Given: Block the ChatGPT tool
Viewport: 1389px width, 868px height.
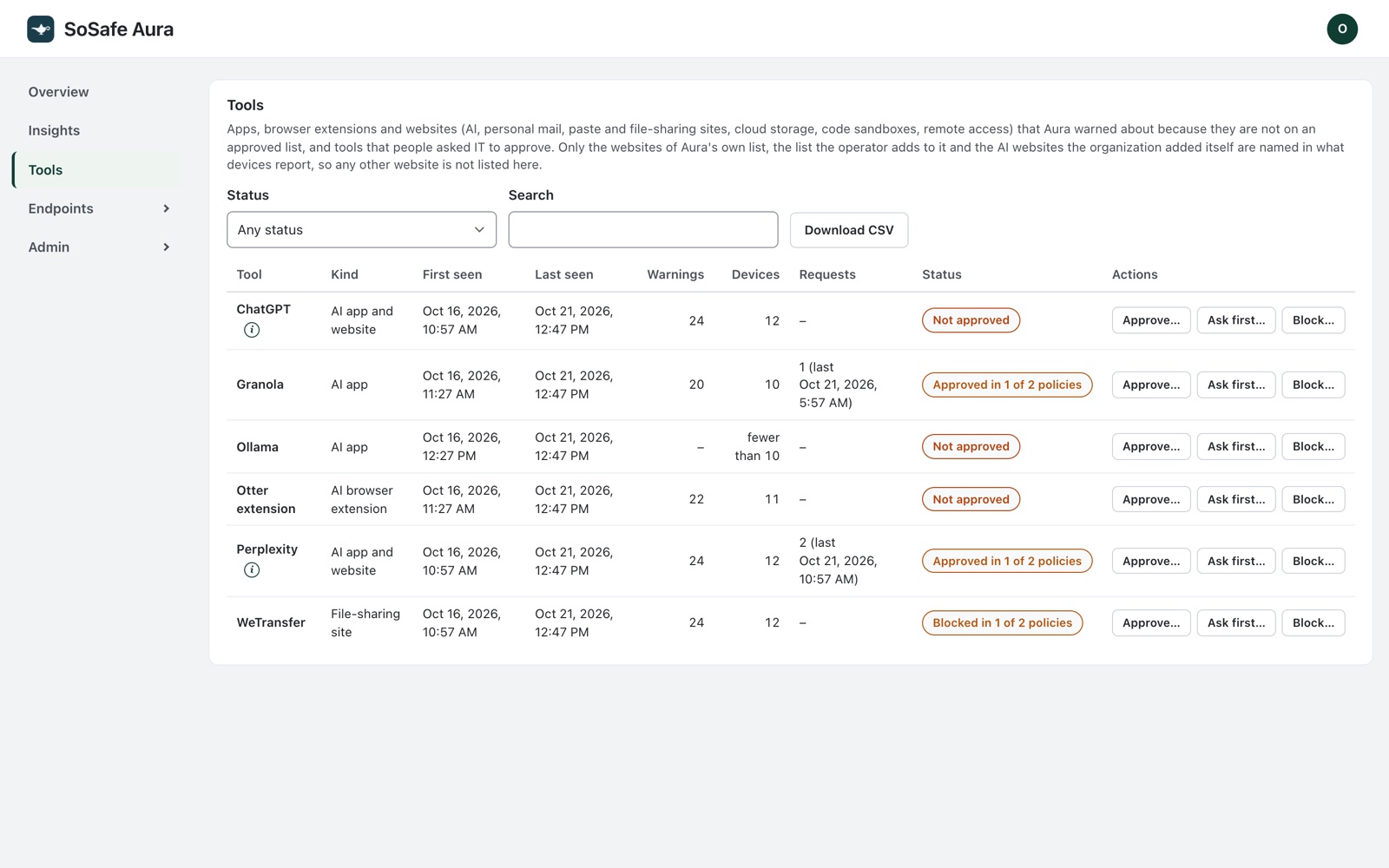Looking at the screenshot, I should click(x=1313, y=320).
